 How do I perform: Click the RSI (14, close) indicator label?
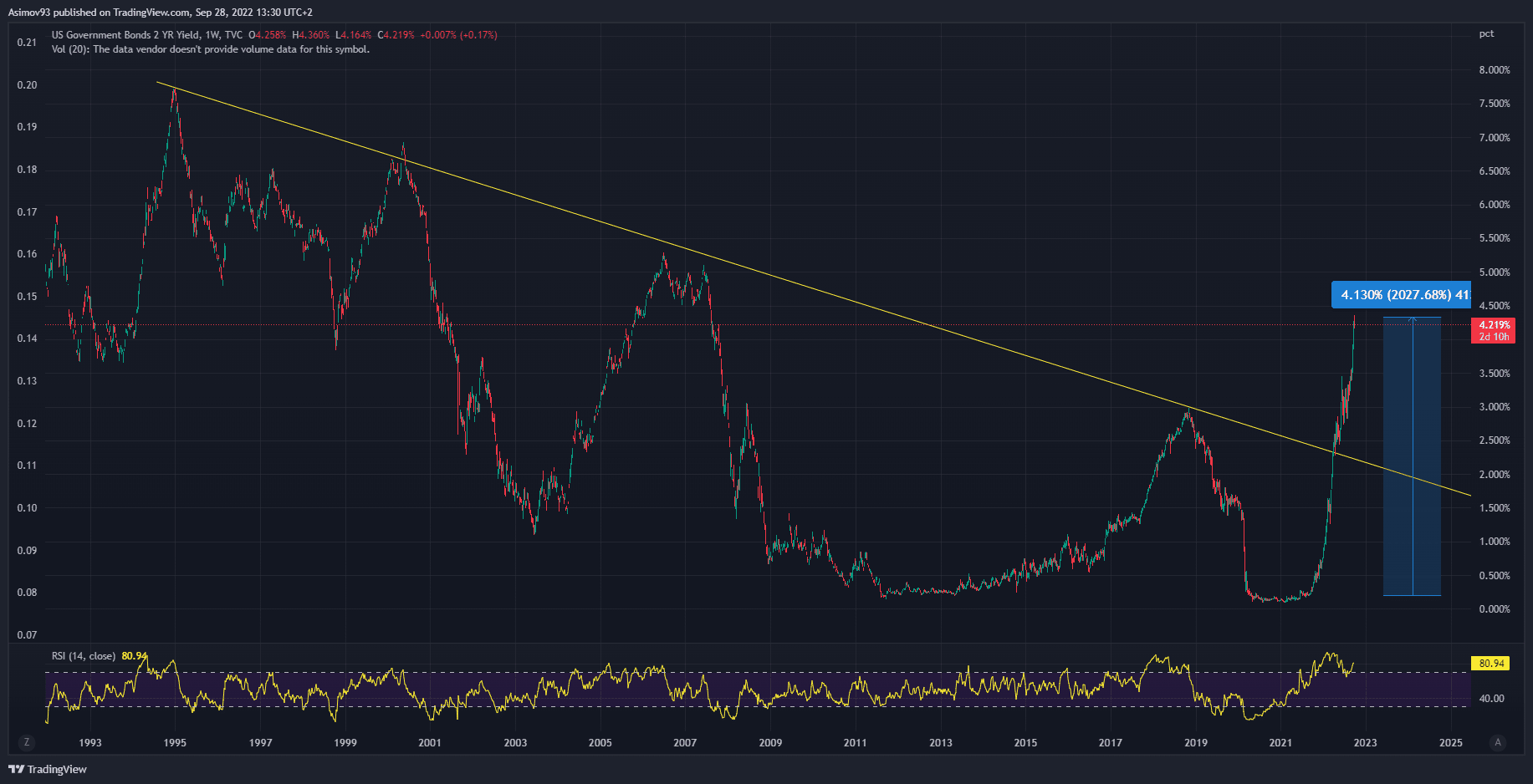click(84, 656)
